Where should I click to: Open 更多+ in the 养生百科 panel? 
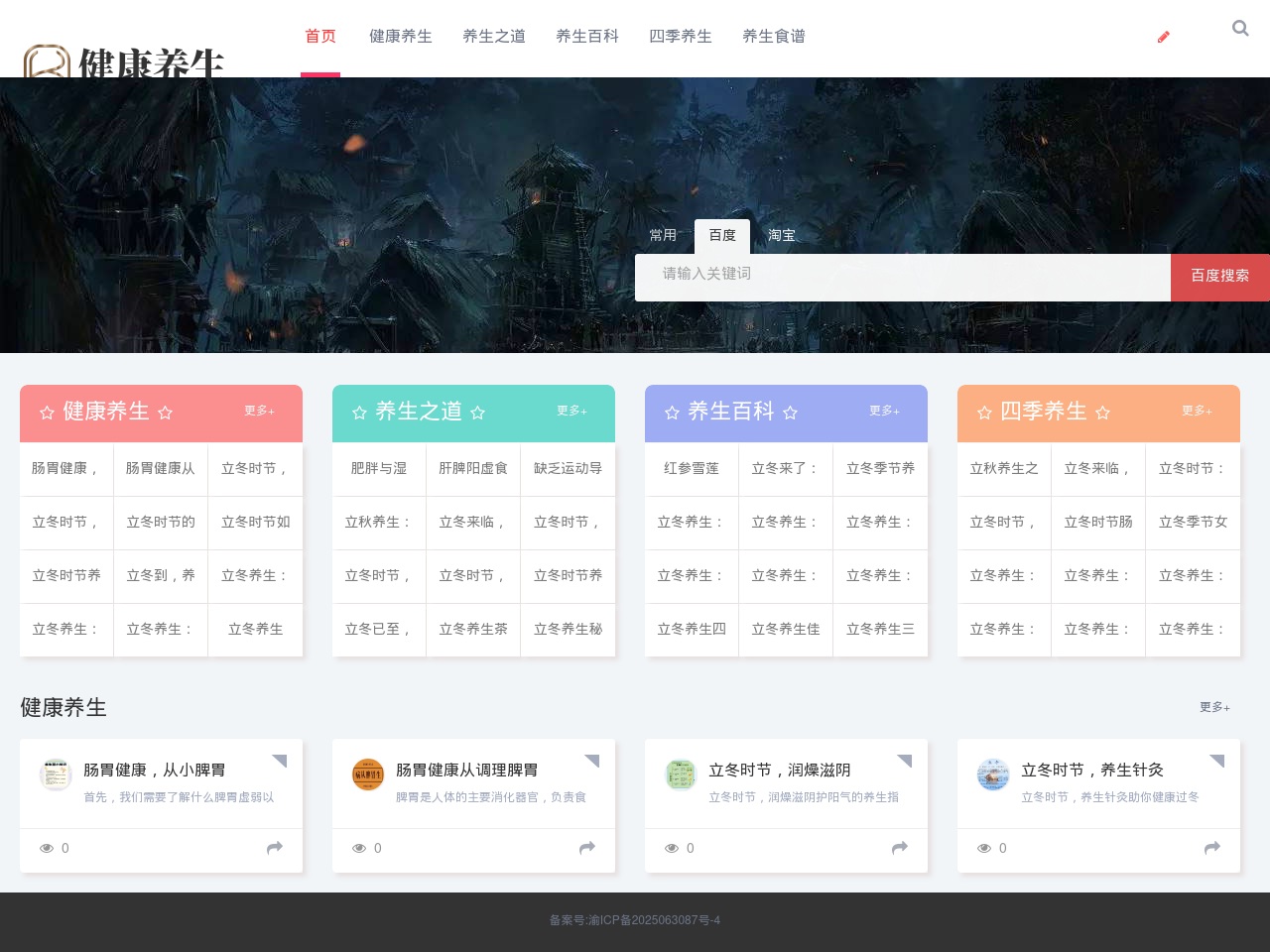coord(885,411)
